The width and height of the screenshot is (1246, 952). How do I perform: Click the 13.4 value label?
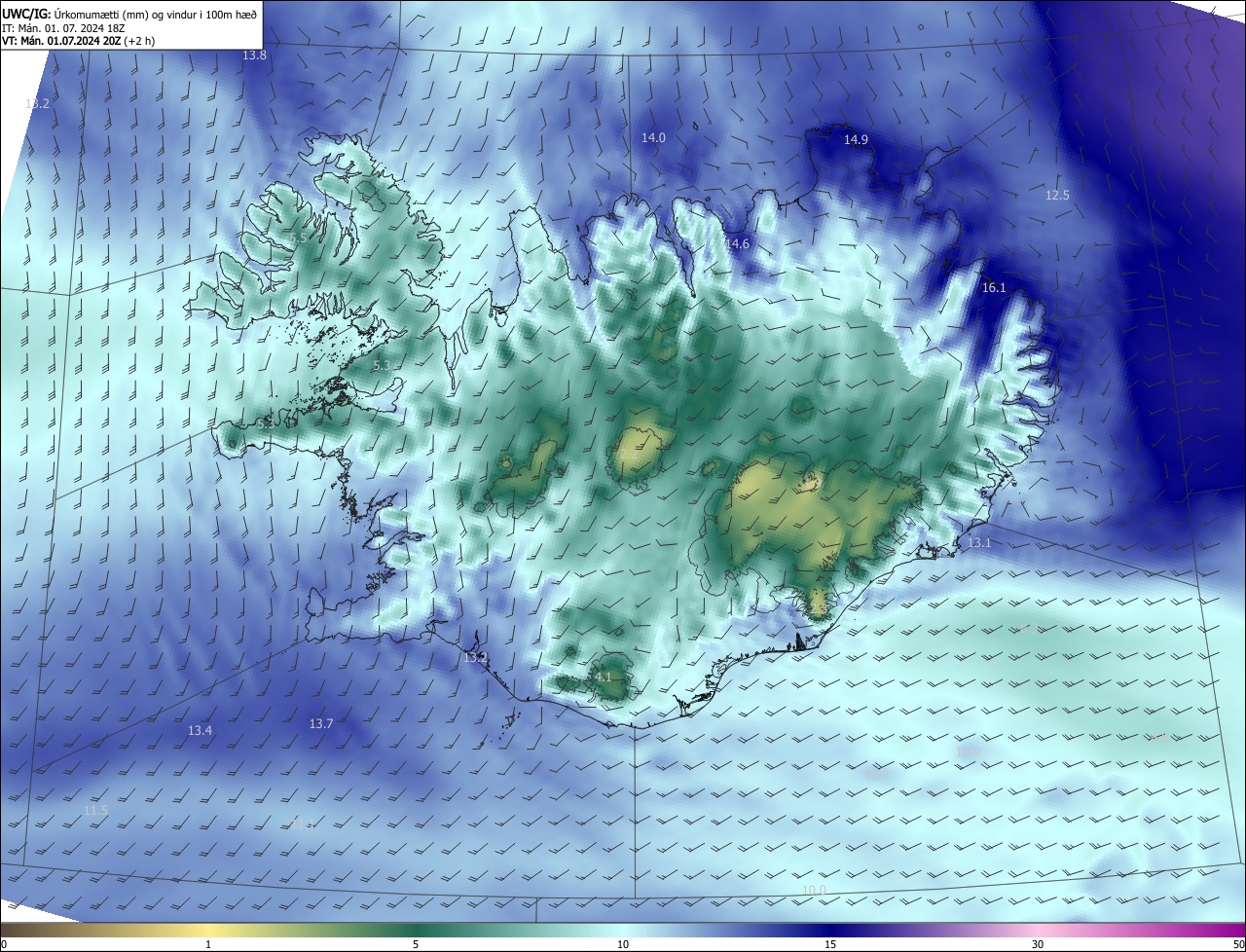pyautogui.click(x=200, y=731)
